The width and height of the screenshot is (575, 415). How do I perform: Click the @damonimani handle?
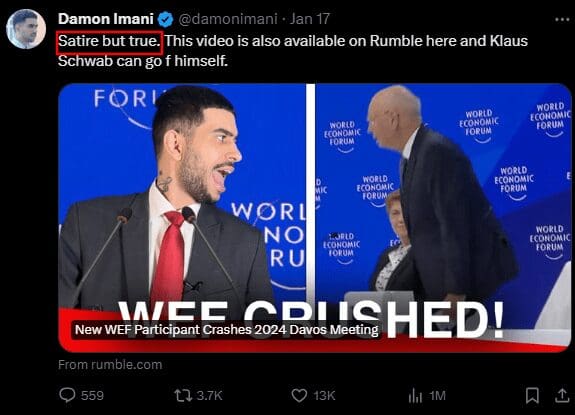coord(228,19)
